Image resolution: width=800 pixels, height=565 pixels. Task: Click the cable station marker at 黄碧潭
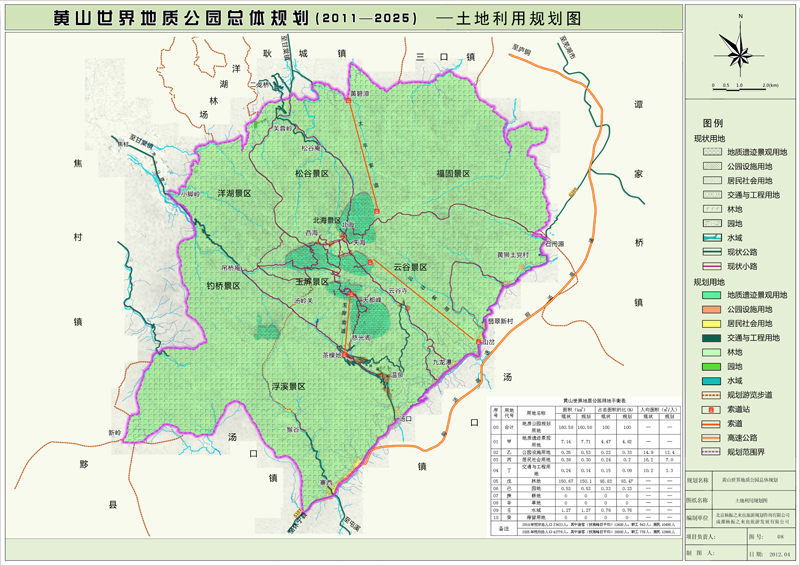point(352,99)
